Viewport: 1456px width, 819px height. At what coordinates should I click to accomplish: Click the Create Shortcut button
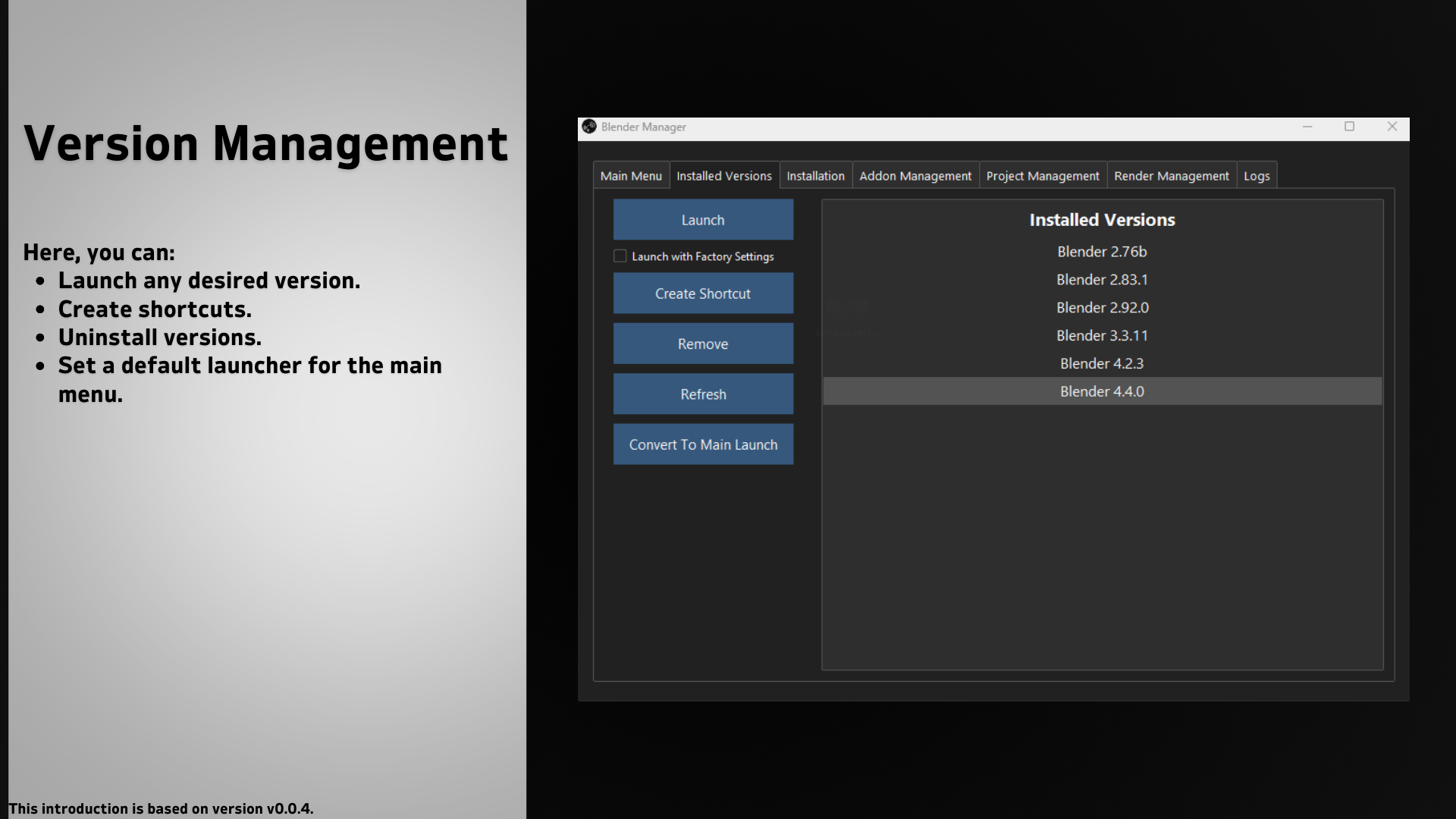coord(703,293)
